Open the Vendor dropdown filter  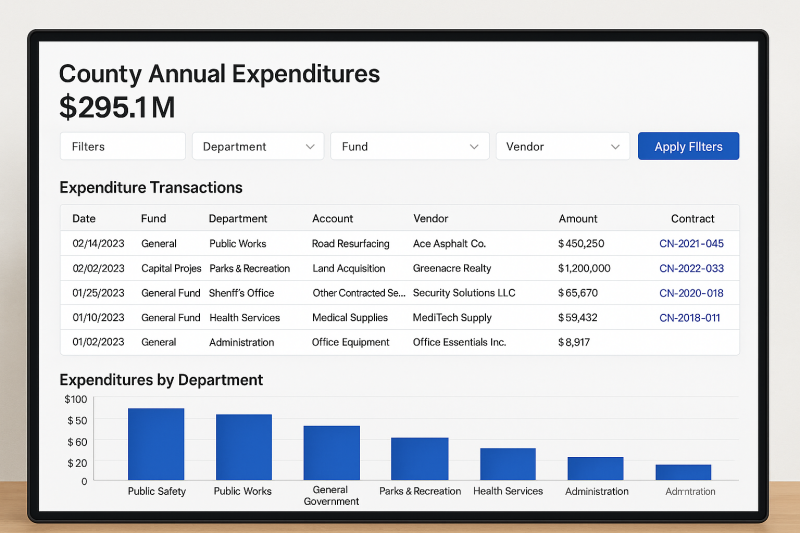563,146
